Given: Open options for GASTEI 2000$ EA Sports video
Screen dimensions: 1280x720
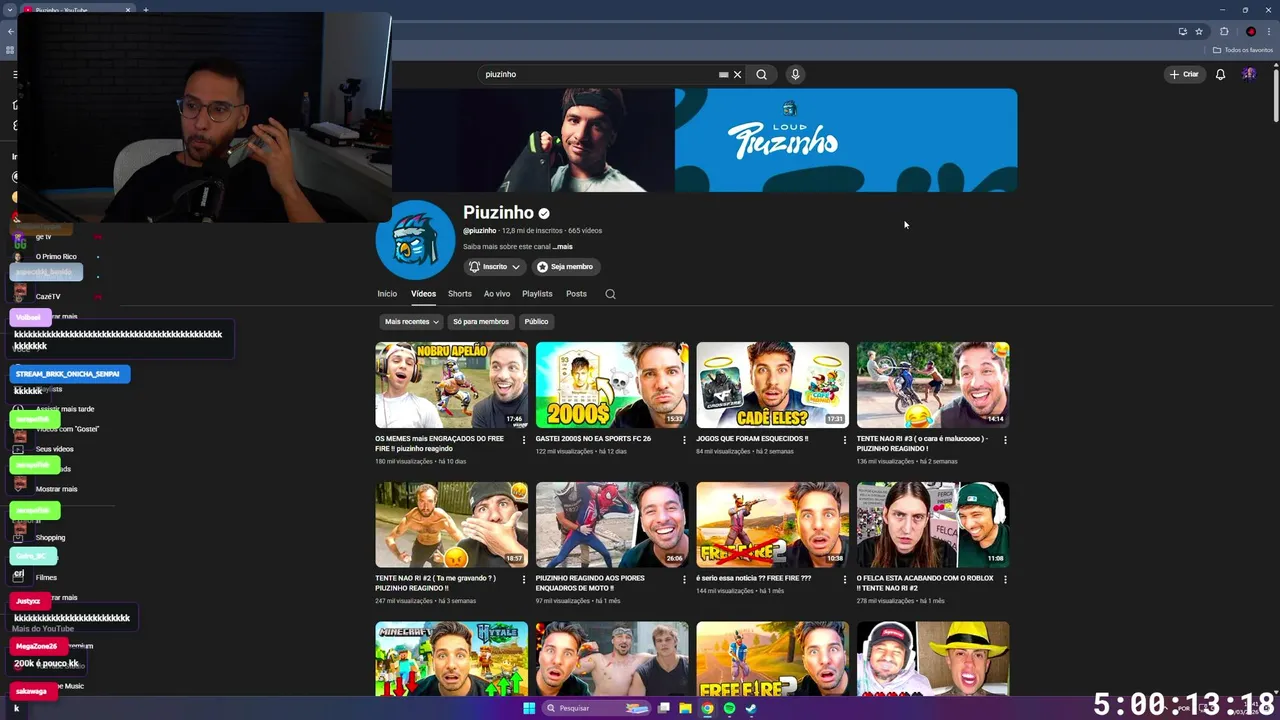Looking at the screenshot, I should coord(684,440).
